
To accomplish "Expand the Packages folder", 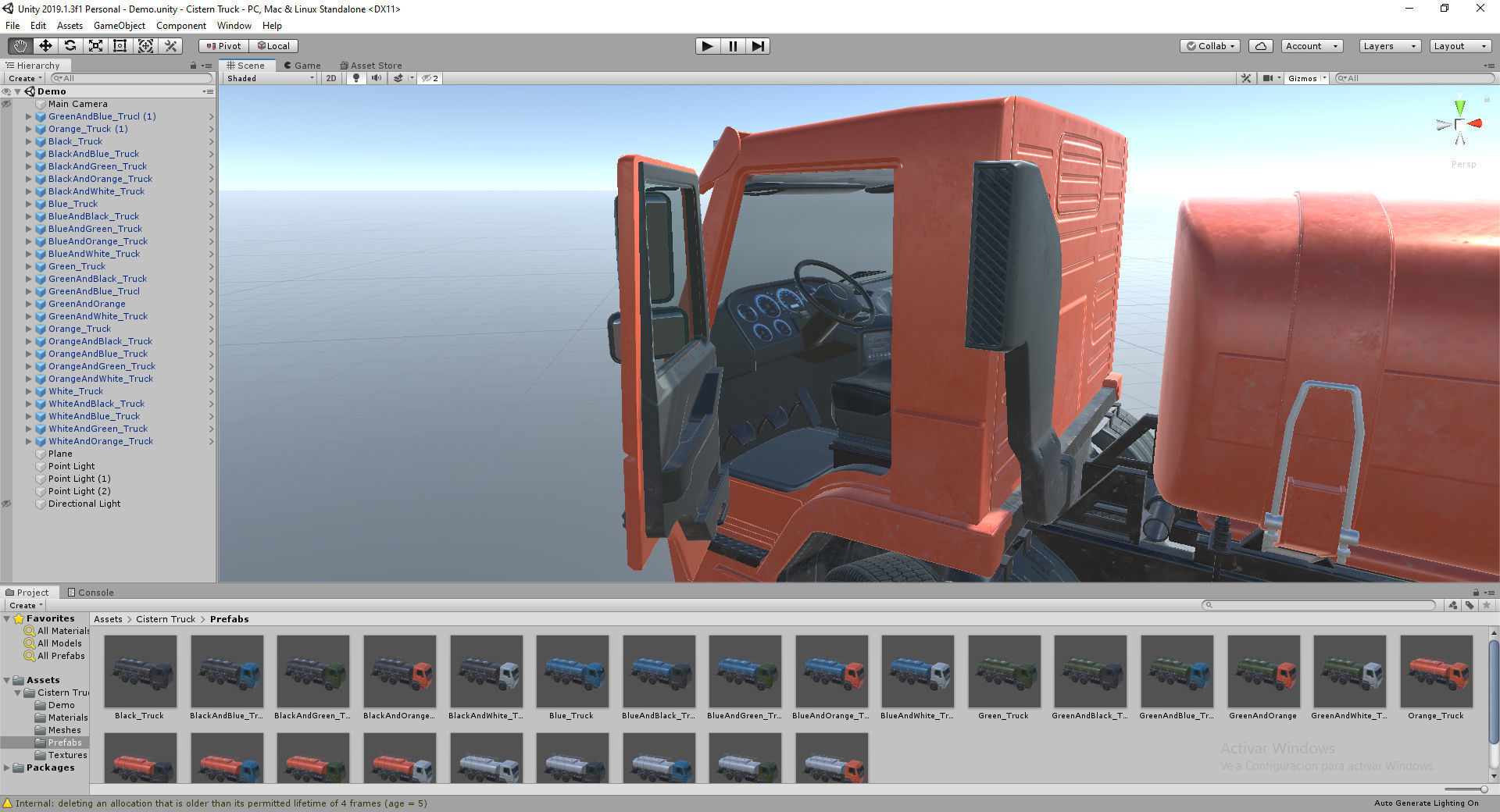I will click(7, 767).
